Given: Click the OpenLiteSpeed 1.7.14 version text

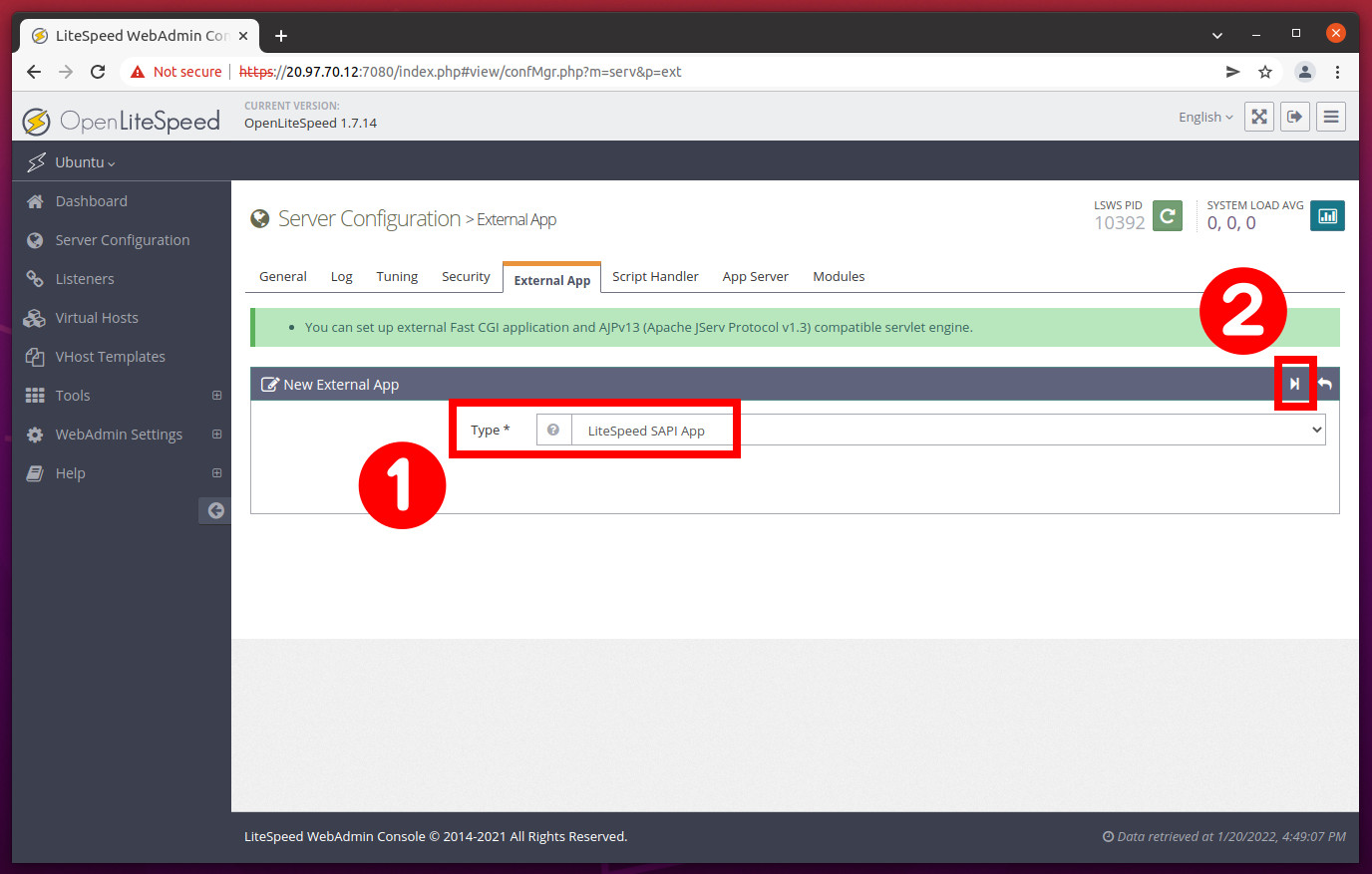Looking at the screenshot, I should (x=310, y=124).
